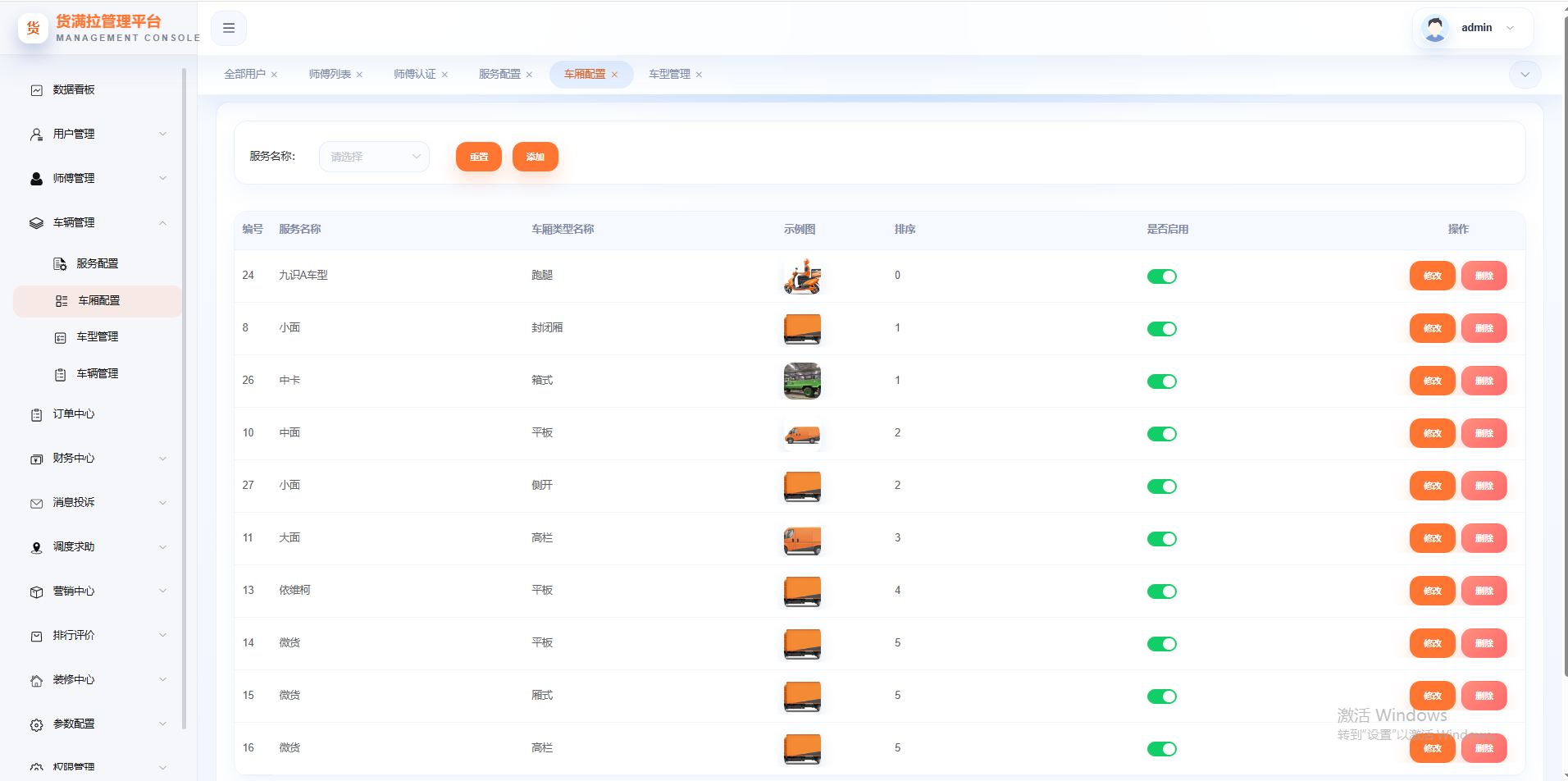Image resolution: width=1568 pixels, height=781 pixels.
Task: Open the tabs overflow chevron dropdown
Action: (1525, 75)
